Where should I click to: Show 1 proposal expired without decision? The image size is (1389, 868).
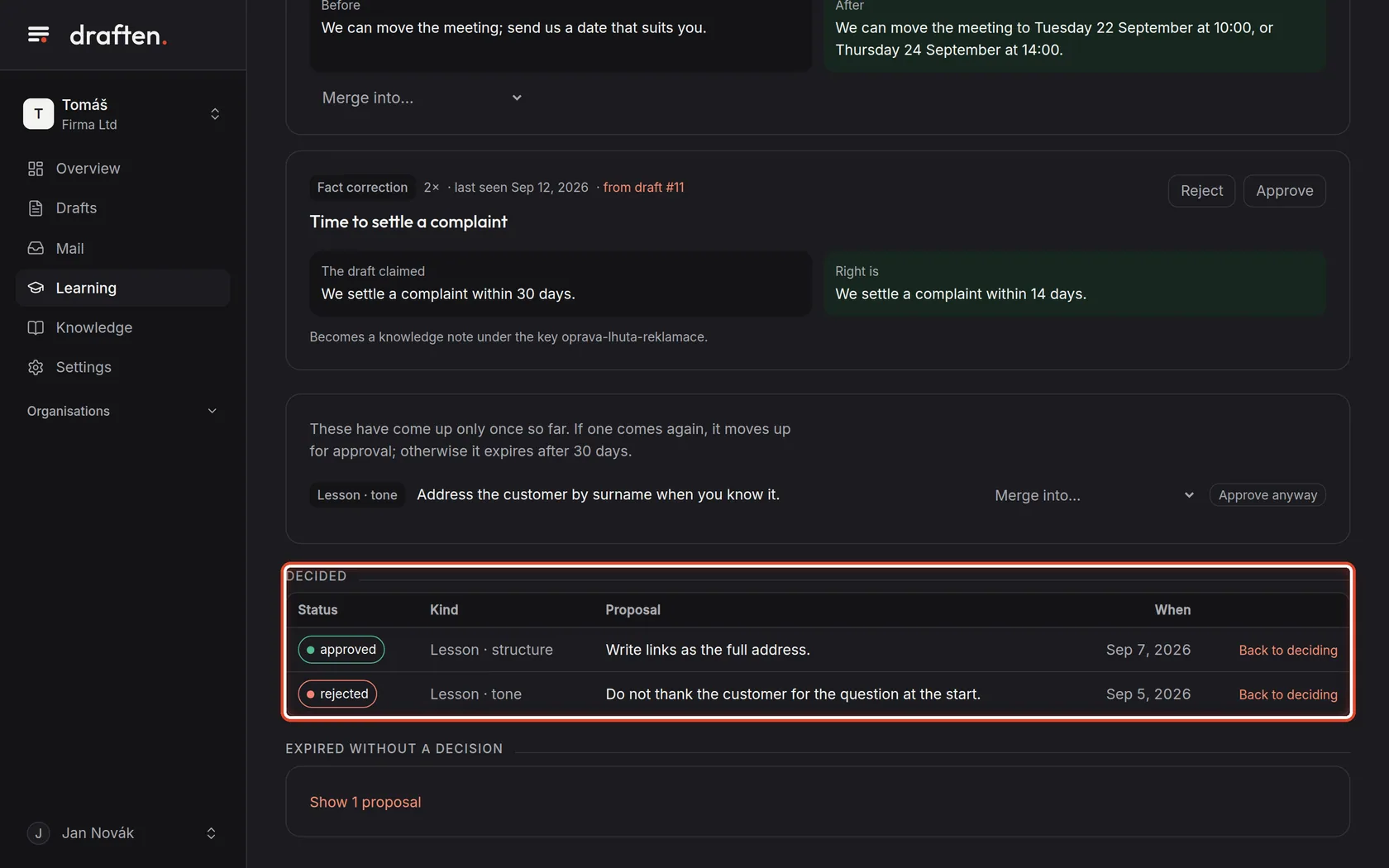click(365, 802)
